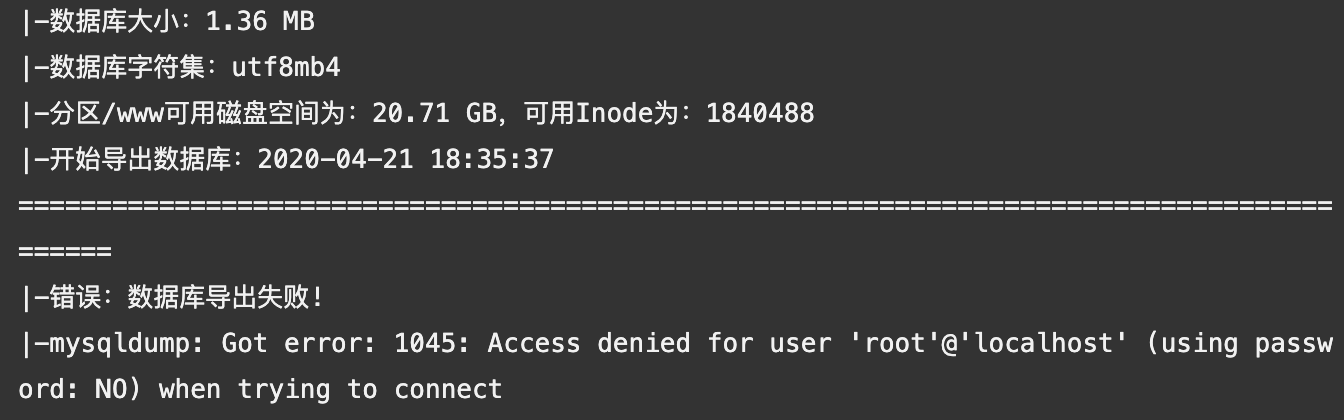Click the 开始导出数据库 label
Viewport: 1344px width, 420px height.
coord(141,159)
